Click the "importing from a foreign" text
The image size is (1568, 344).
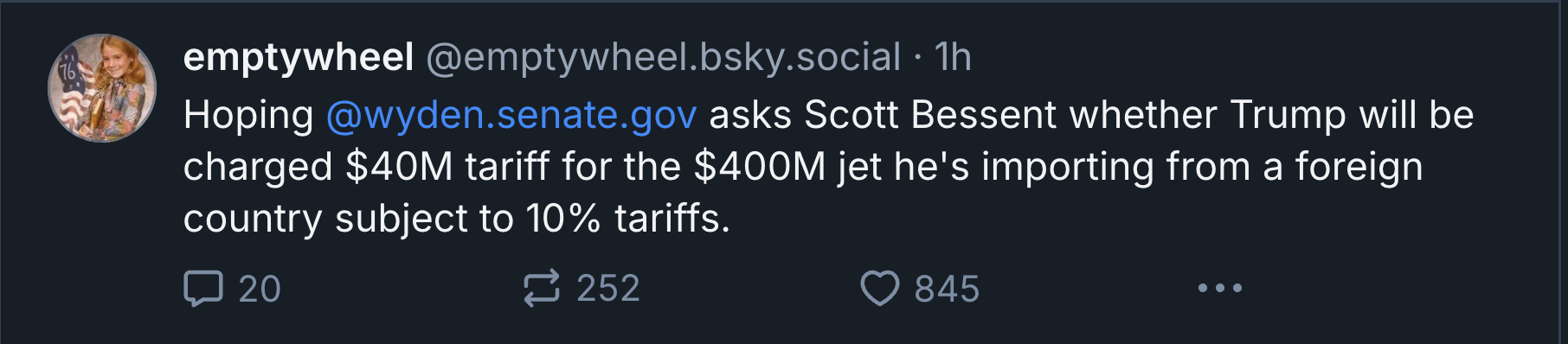click(1203, 167)
